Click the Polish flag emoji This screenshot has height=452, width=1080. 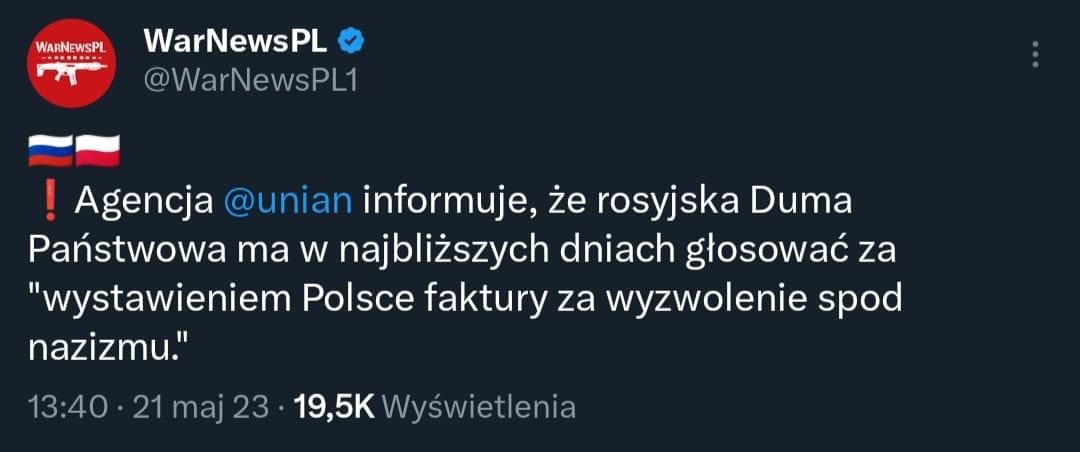tap(97, 150)
